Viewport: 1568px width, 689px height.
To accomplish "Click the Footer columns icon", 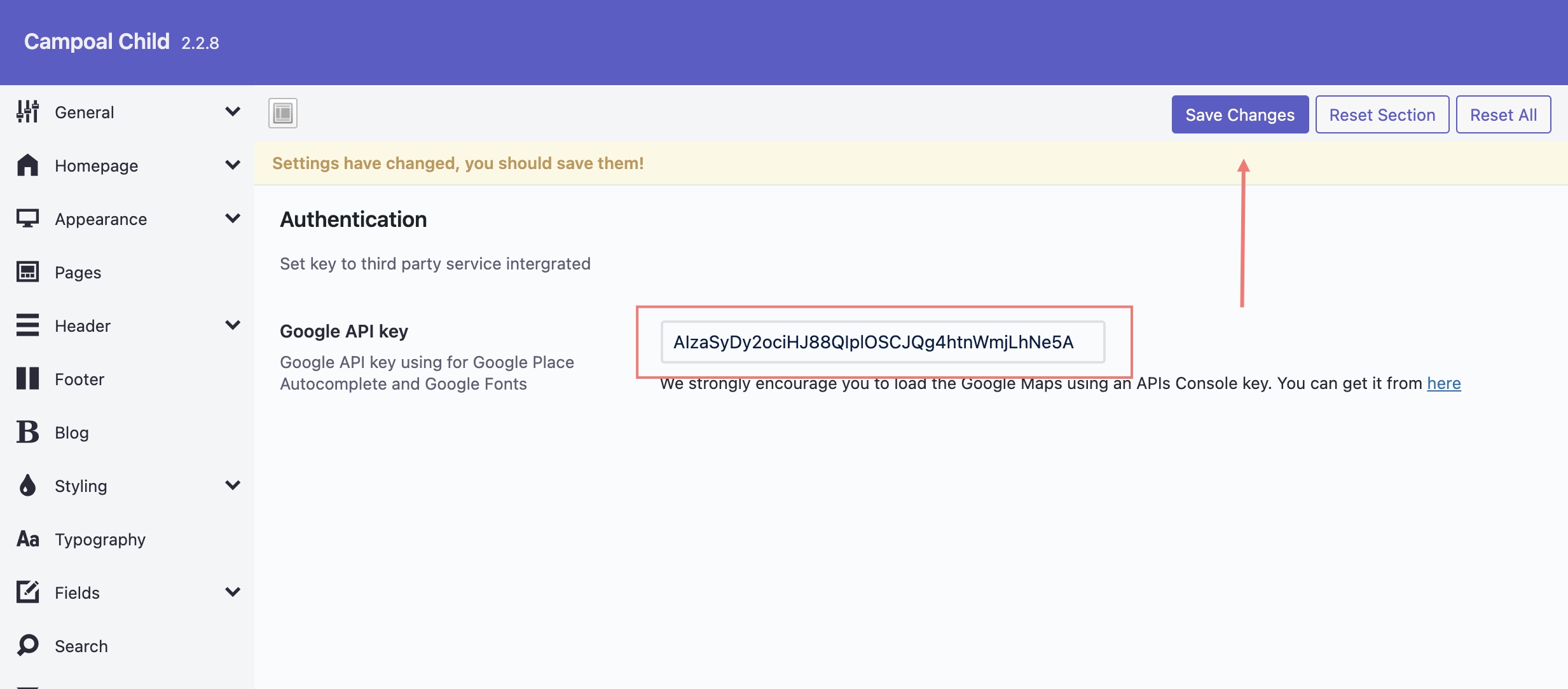I will (27, 379).
